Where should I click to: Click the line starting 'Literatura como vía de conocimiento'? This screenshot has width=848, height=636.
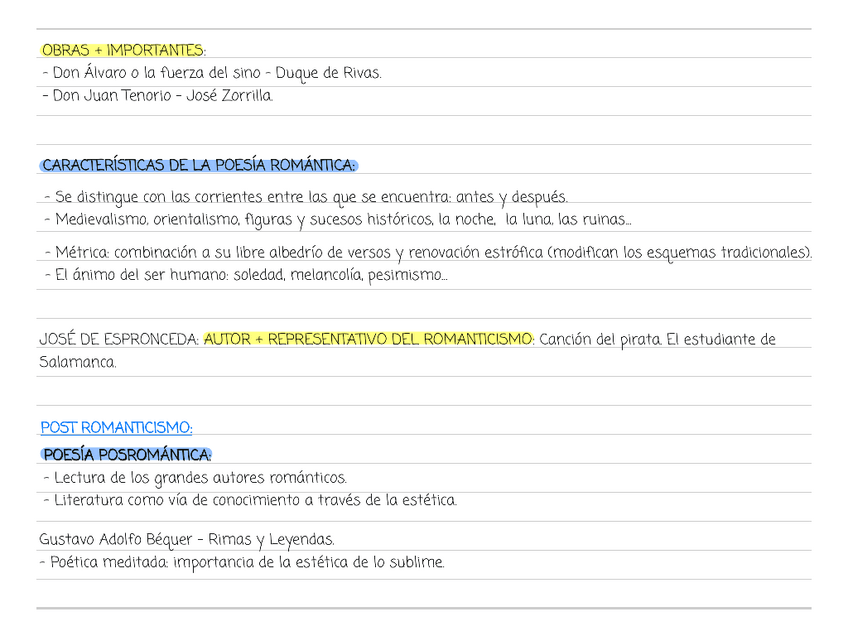[x=250, y=500]
